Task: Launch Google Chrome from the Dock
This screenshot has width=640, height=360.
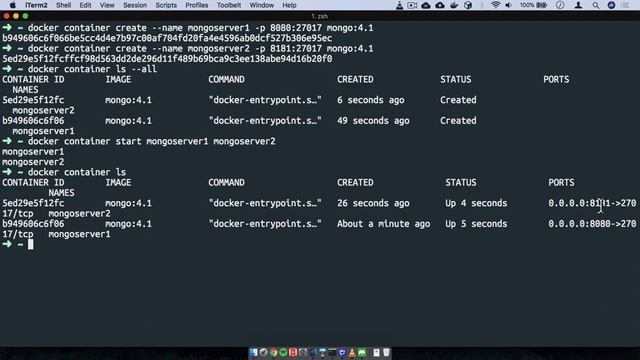Action: click(x=273, y=352)
